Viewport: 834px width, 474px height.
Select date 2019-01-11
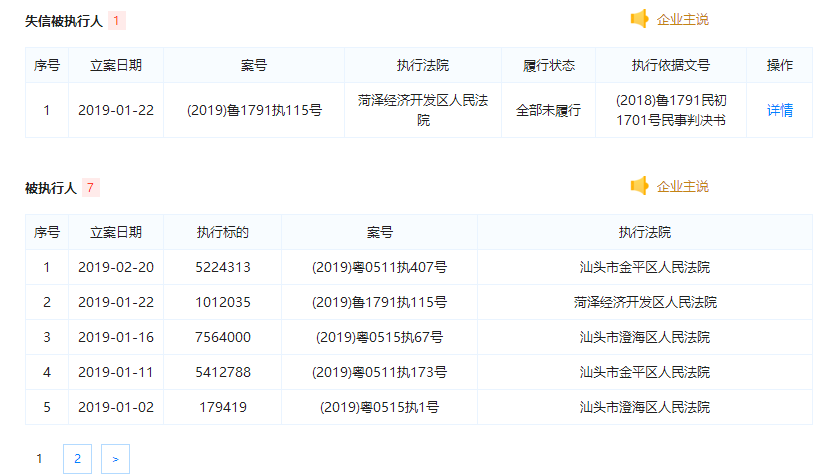click(116, 372)
